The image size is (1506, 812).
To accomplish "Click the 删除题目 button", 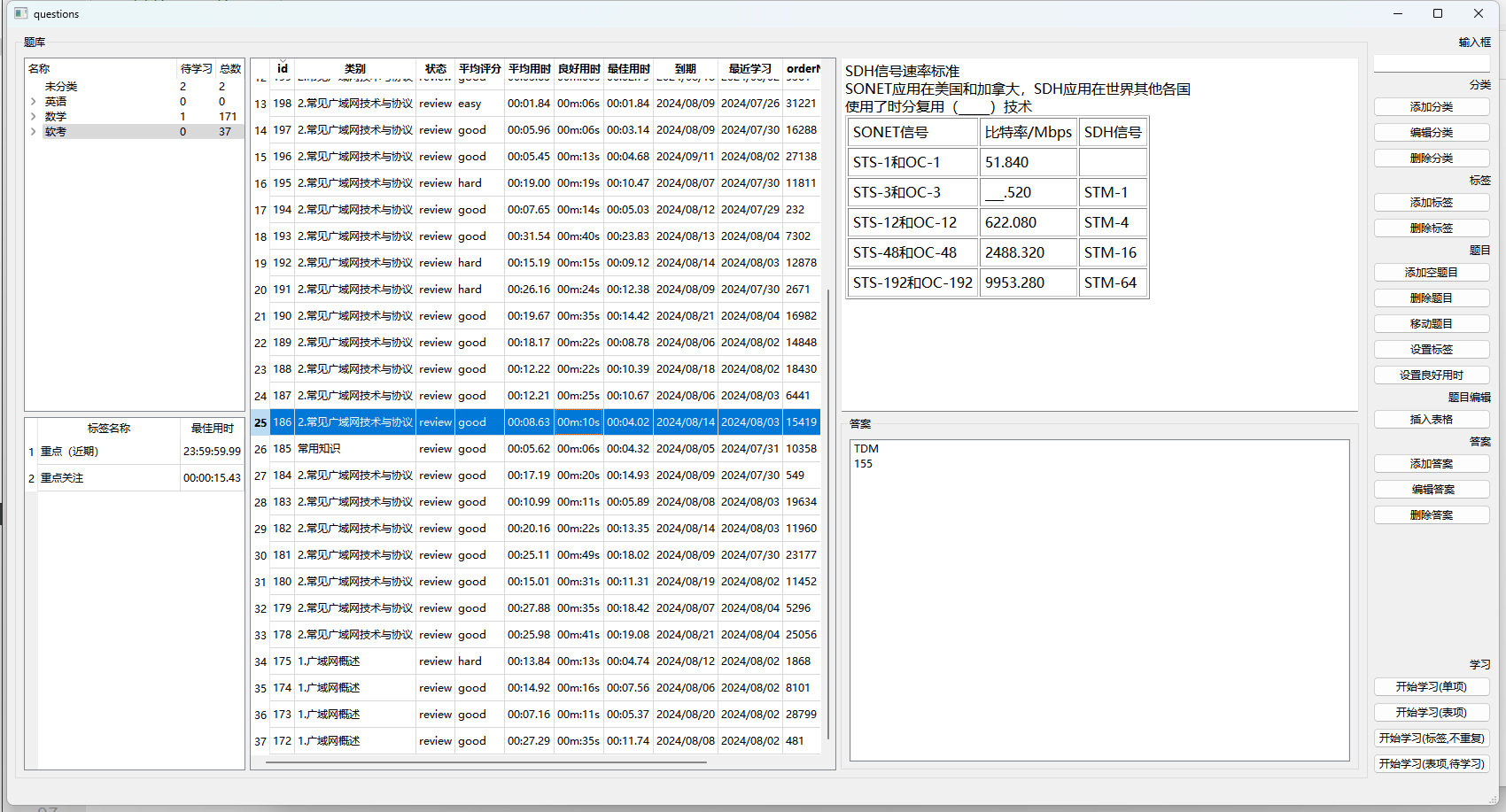I will click(x=1432, y=298).
